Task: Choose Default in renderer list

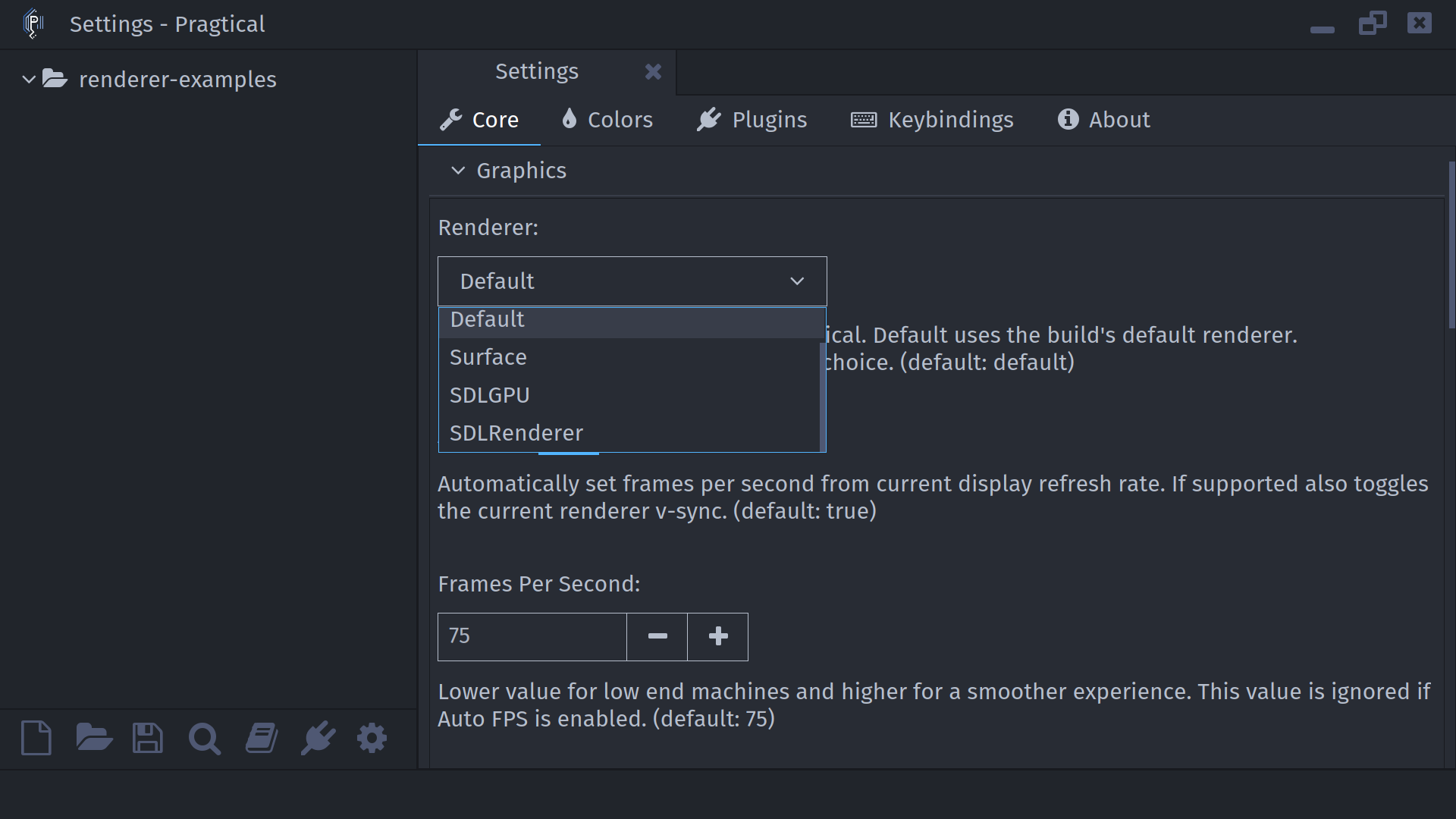Action: (629, 322)
